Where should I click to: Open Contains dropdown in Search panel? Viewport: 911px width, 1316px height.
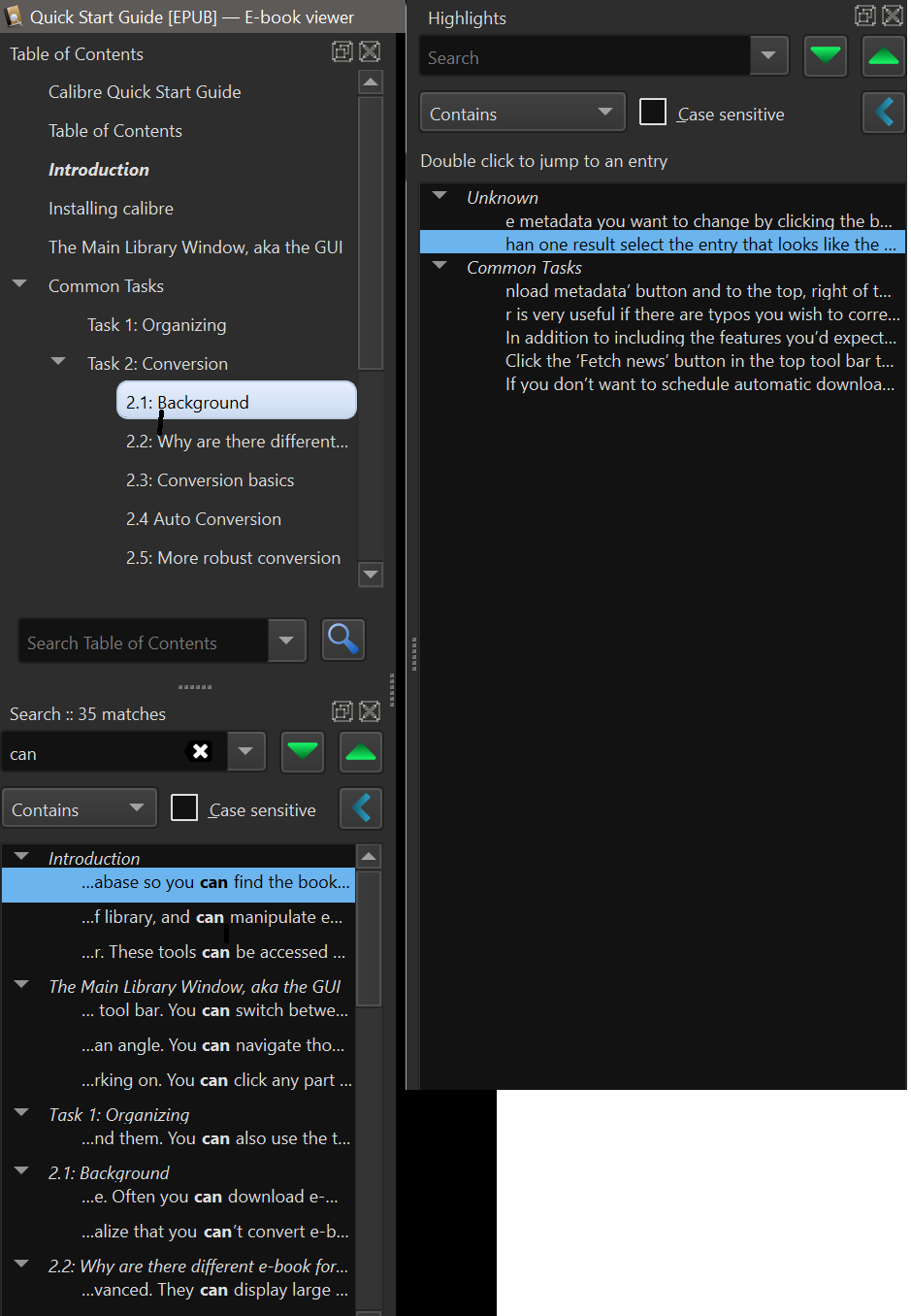tap(79, 808)
